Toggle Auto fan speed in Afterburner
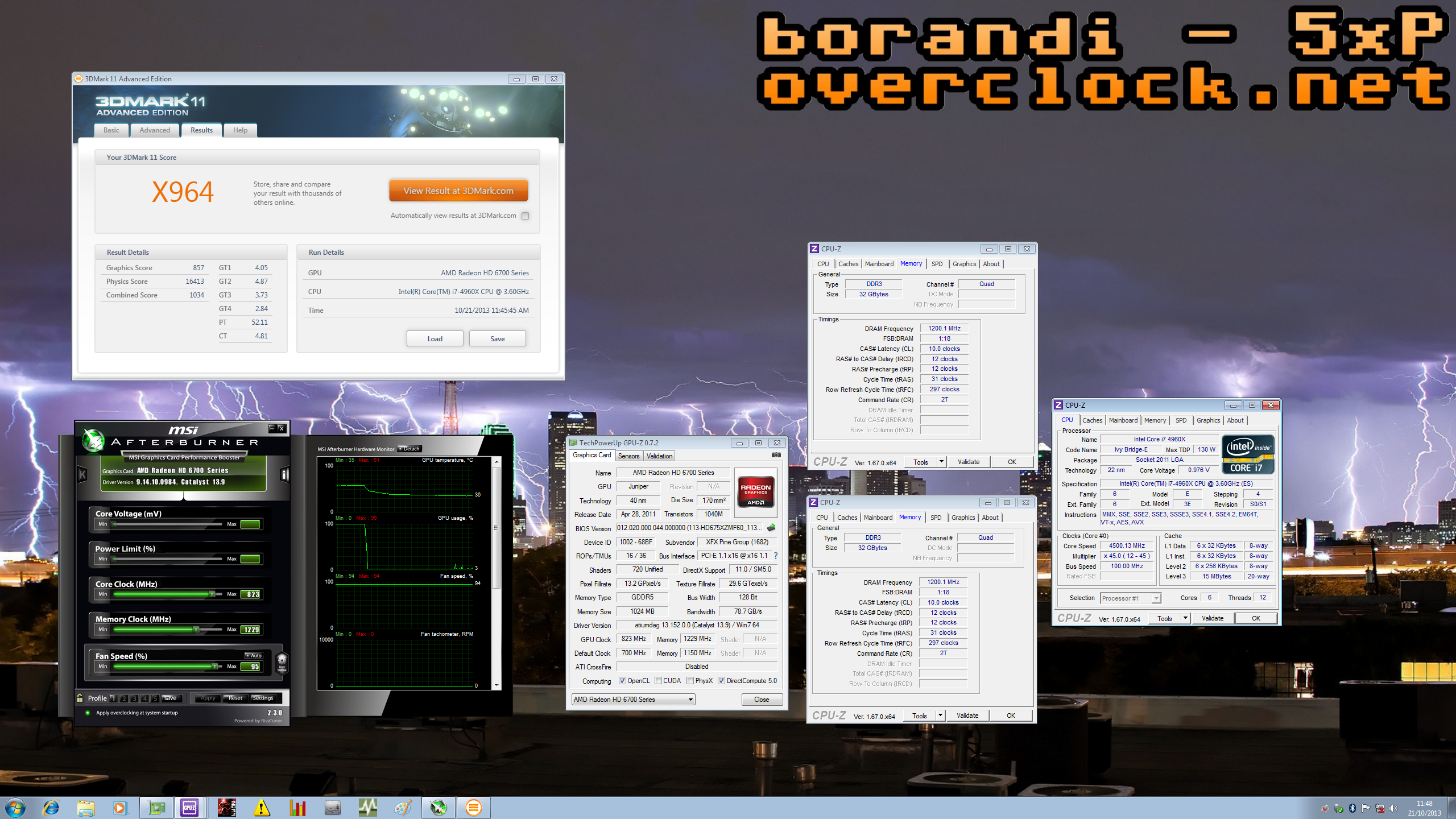Viewport: 1456px width, 819px height. coord(254,656)
